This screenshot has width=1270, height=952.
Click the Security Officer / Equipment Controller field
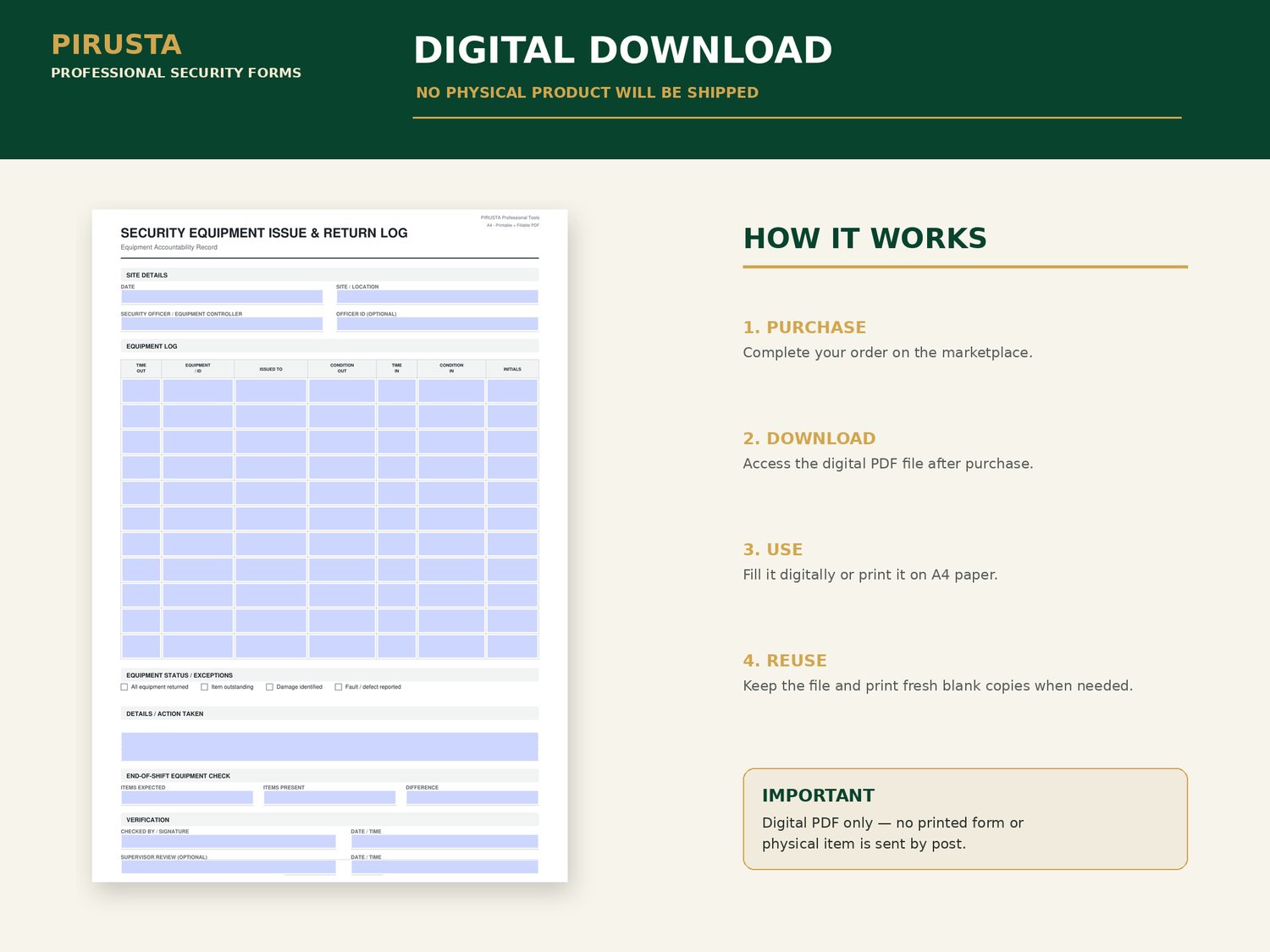coord(222,324)
